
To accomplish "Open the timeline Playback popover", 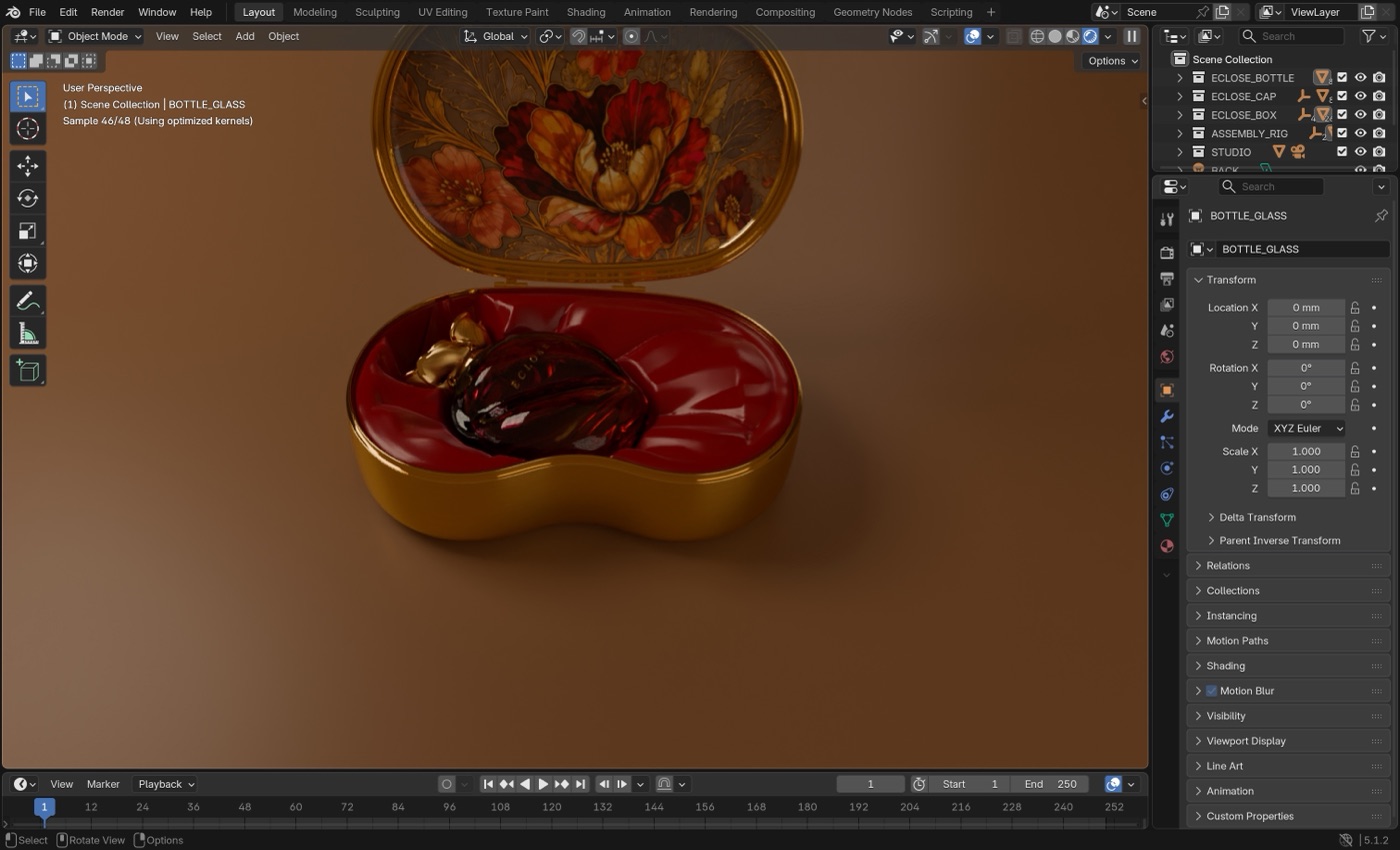I will click(x=165, y=784).
